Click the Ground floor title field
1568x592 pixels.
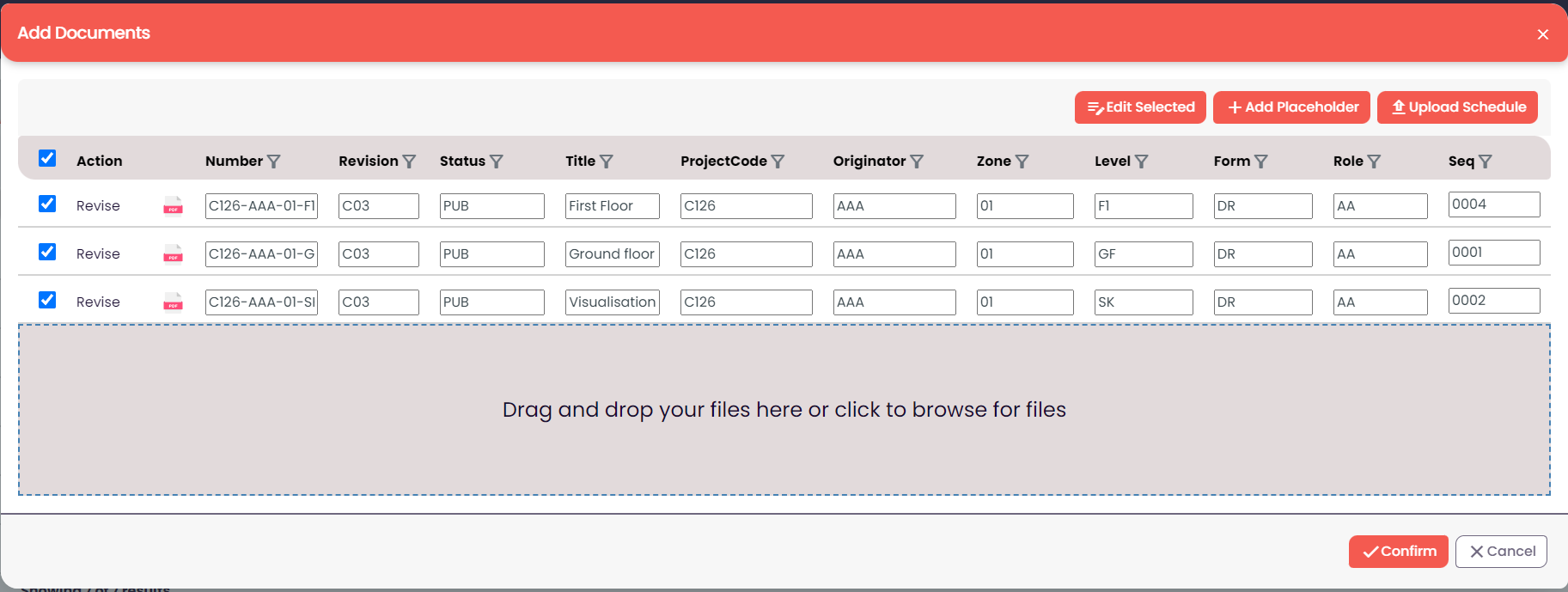[612, 254]
